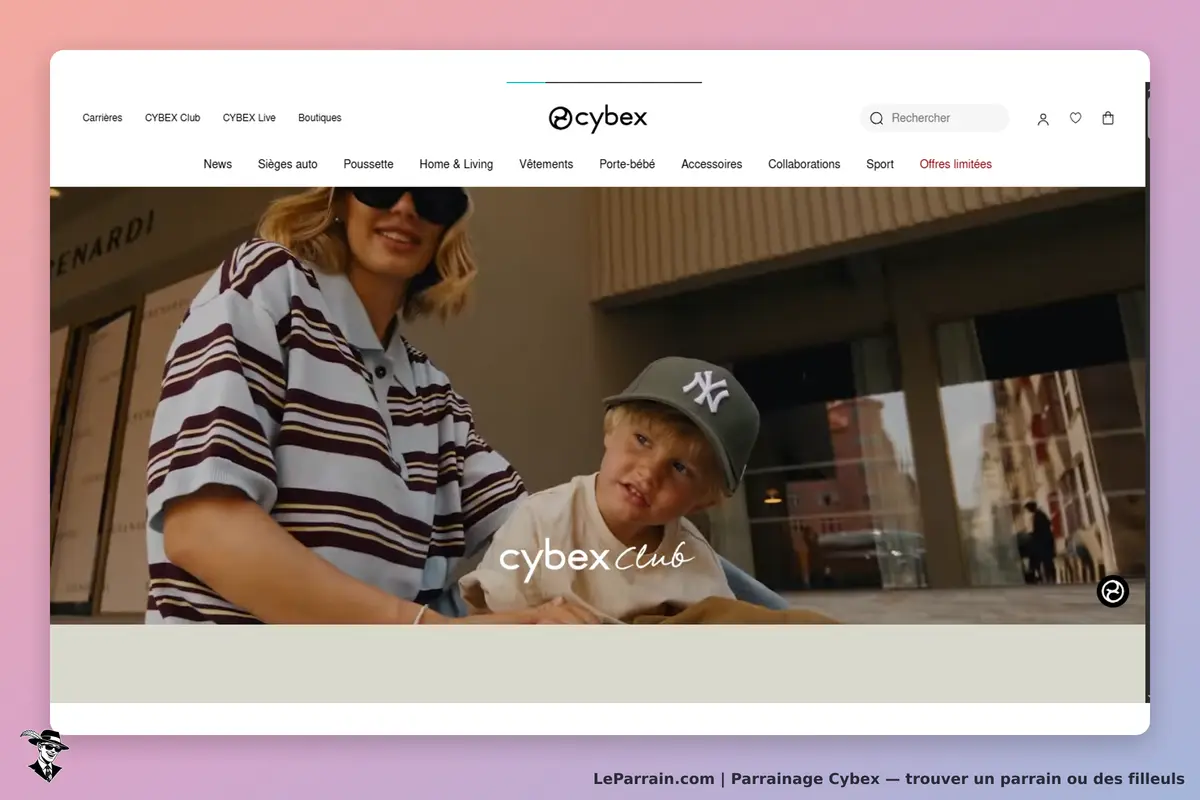This screenshot has height=800, width=1200.
Task: Focus the Rechercher search field
Action: tap(935, 118)
